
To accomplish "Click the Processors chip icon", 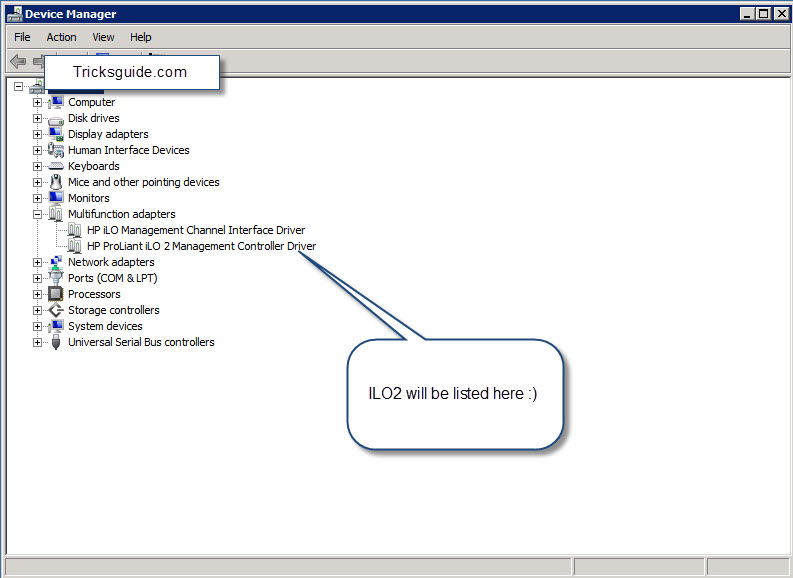I will pos(56,294).
